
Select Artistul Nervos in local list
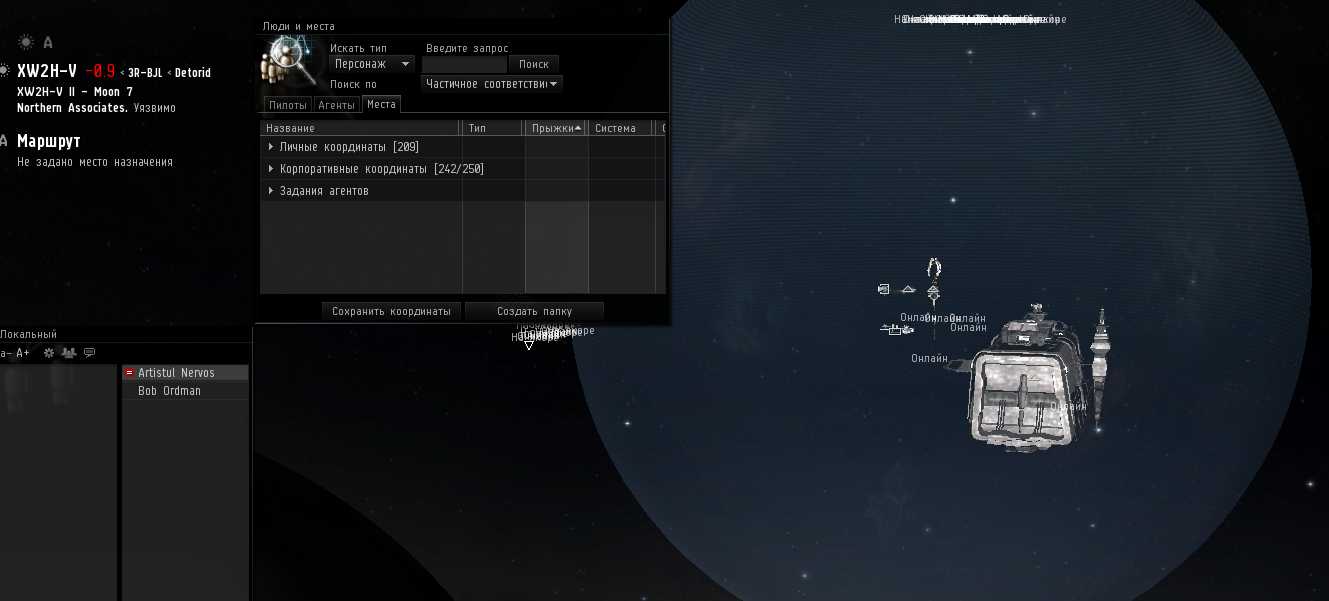185,373
